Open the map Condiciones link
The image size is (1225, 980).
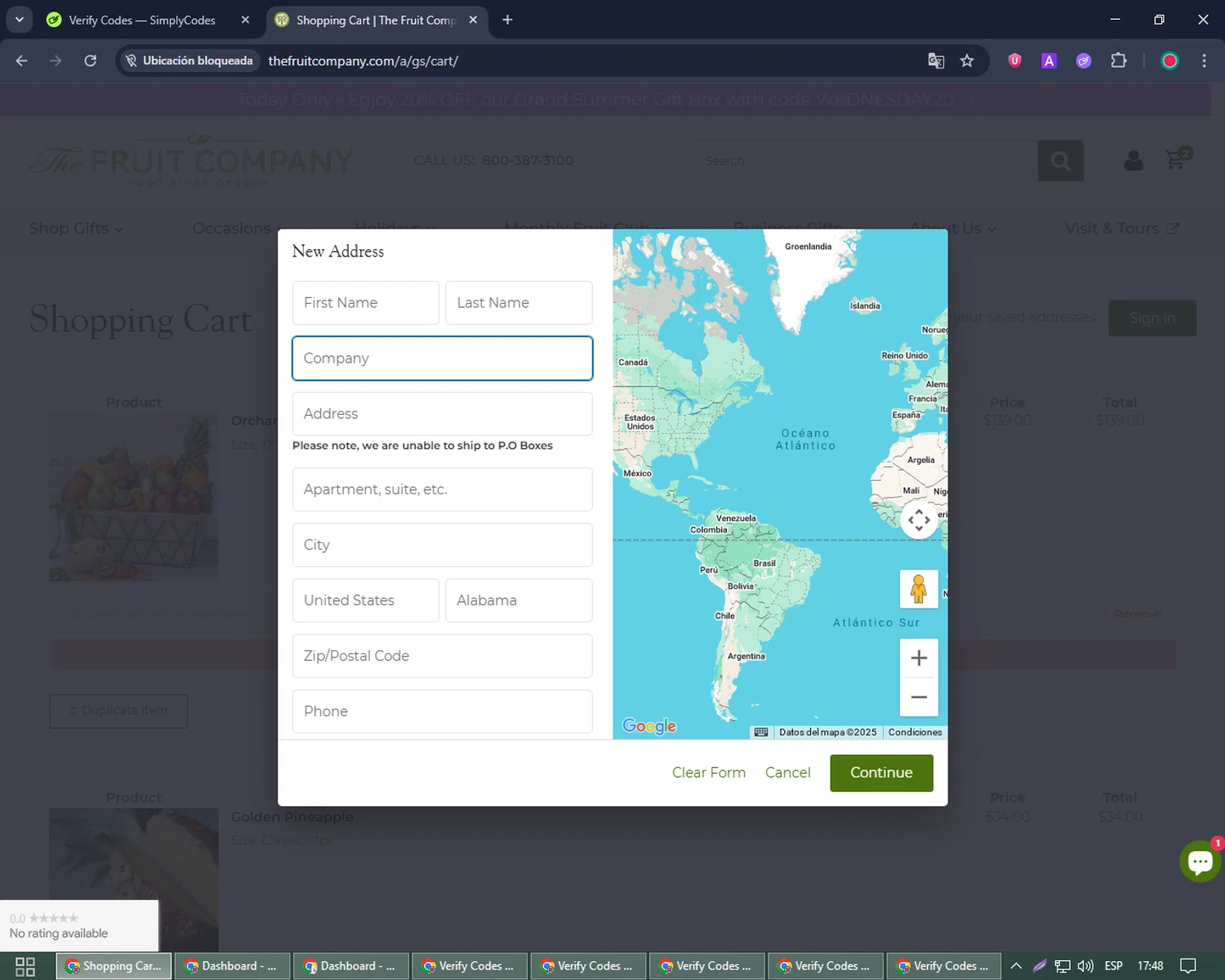pyautogui.click(x=915, y=732)
